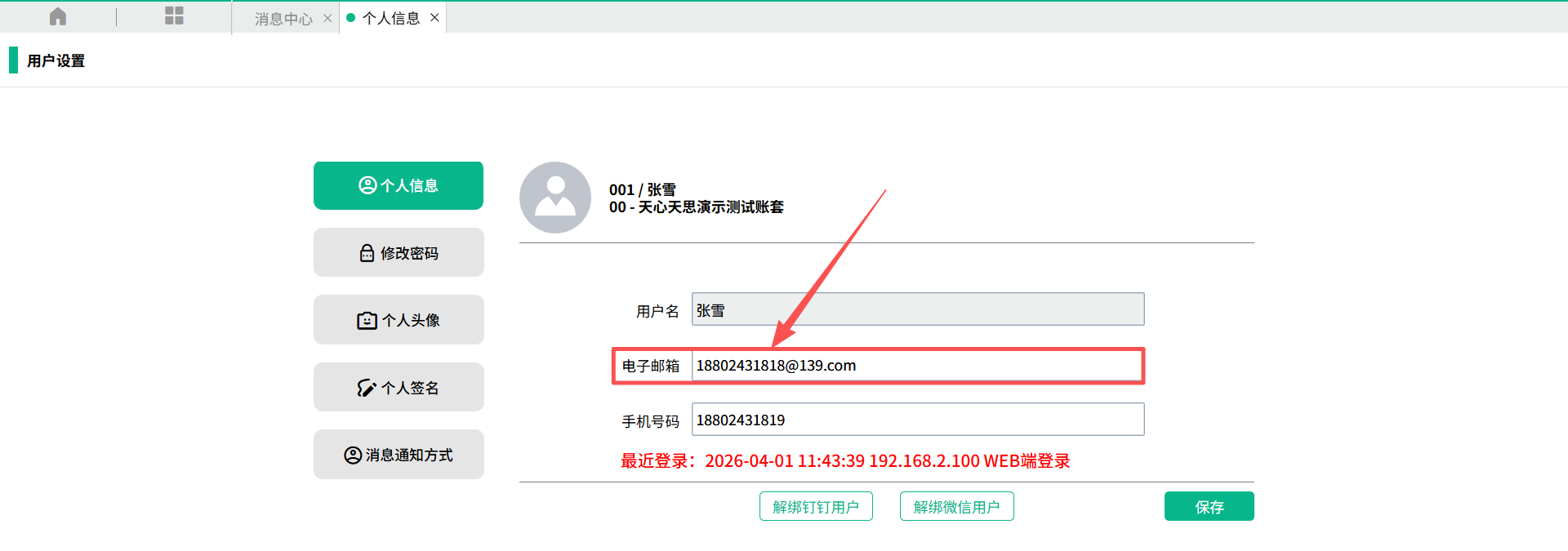The image size is (1568, 551).
Task: Click the 001 / 张雪 account name text
Action: coord(643,189)
